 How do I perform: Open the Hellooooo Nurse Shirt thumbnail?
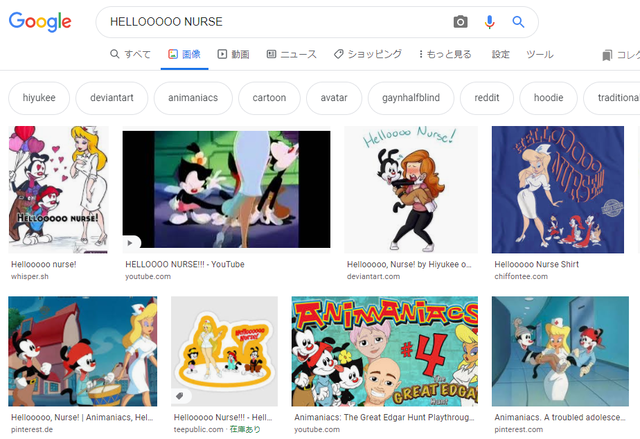point(558,189)
